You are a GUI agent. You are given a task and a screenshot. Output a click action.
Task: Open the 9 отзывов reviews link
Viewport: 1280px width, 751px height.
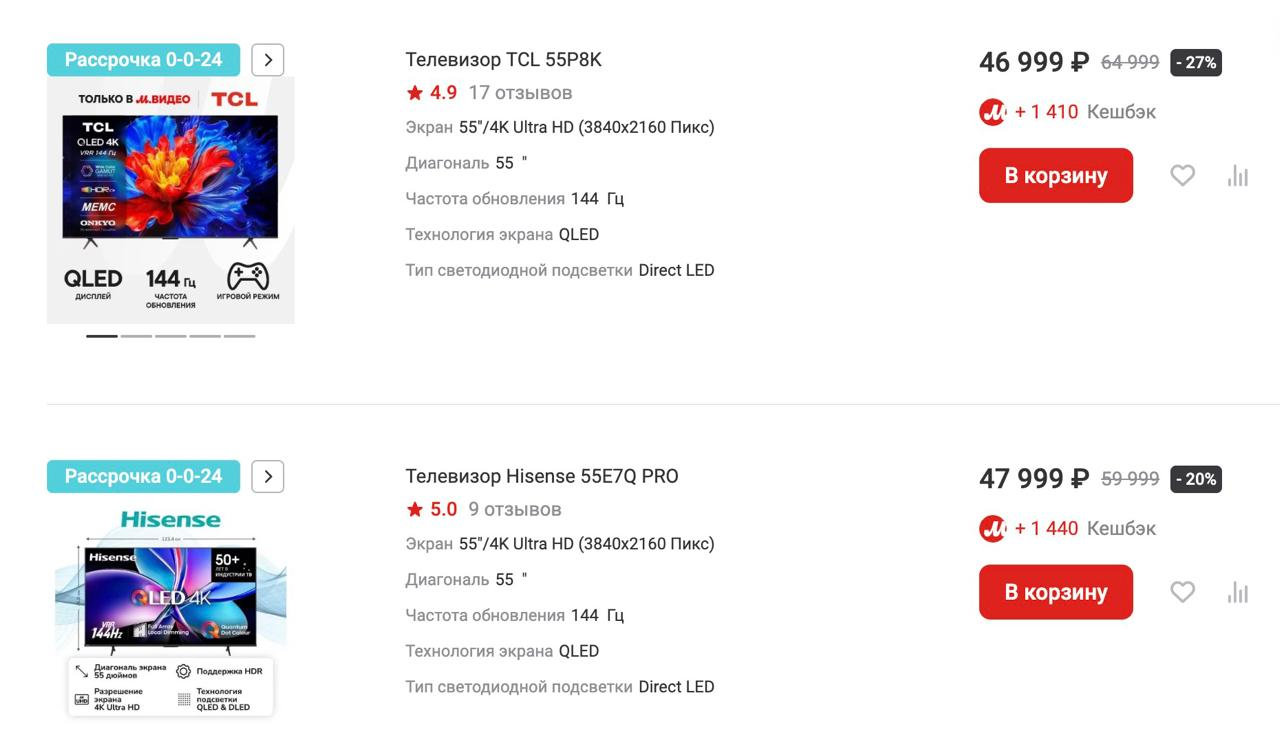[515, 510]
